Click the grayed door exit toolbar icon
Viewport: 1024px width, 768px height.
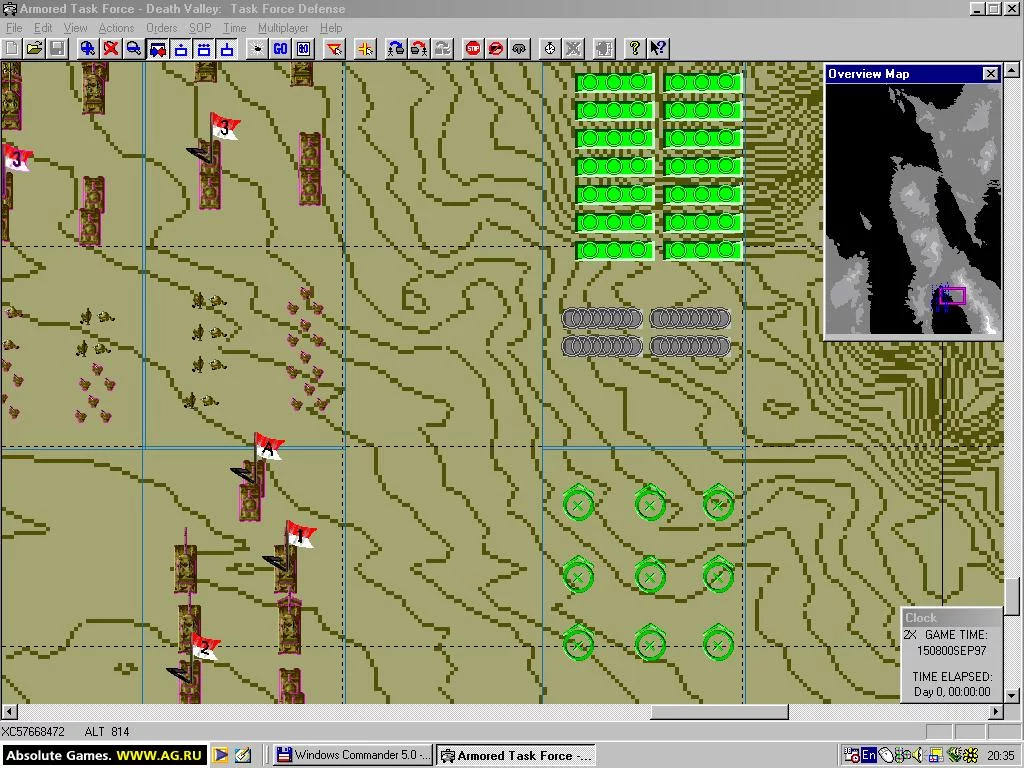click(x=604, y=48)
